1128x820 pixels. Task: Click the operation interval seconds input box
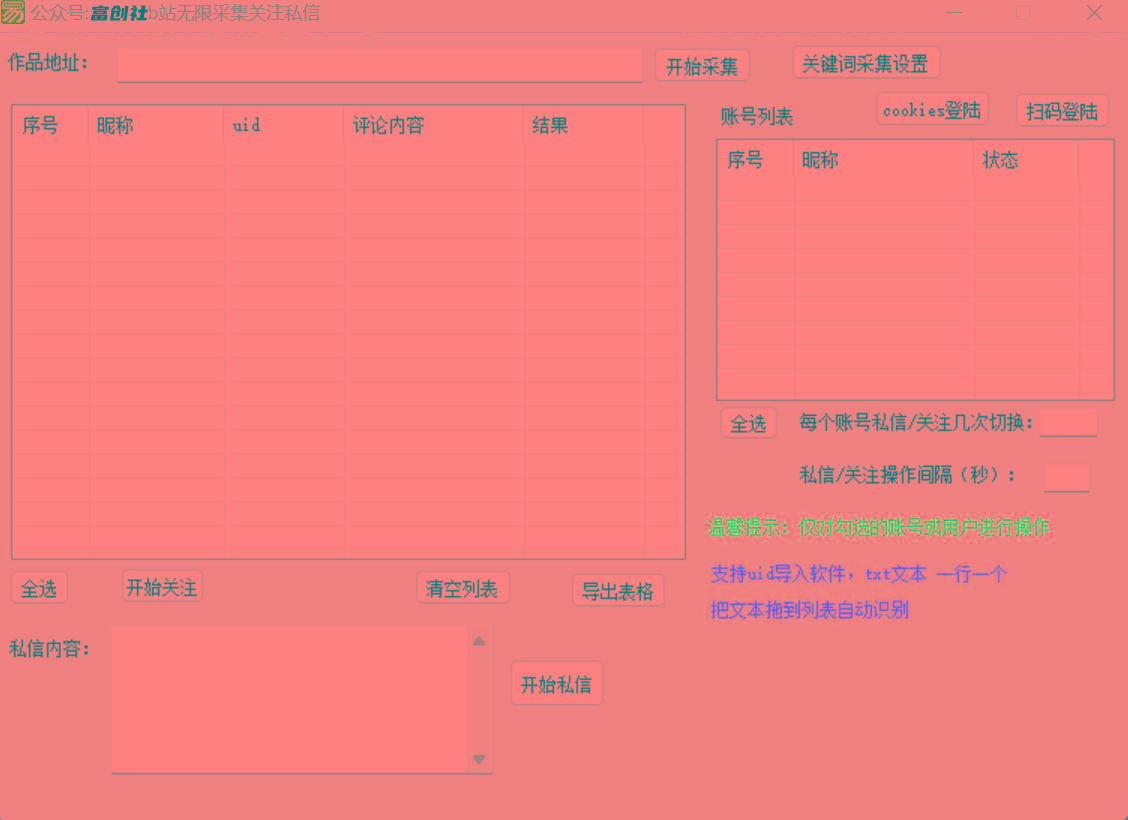click(1066, 477)
